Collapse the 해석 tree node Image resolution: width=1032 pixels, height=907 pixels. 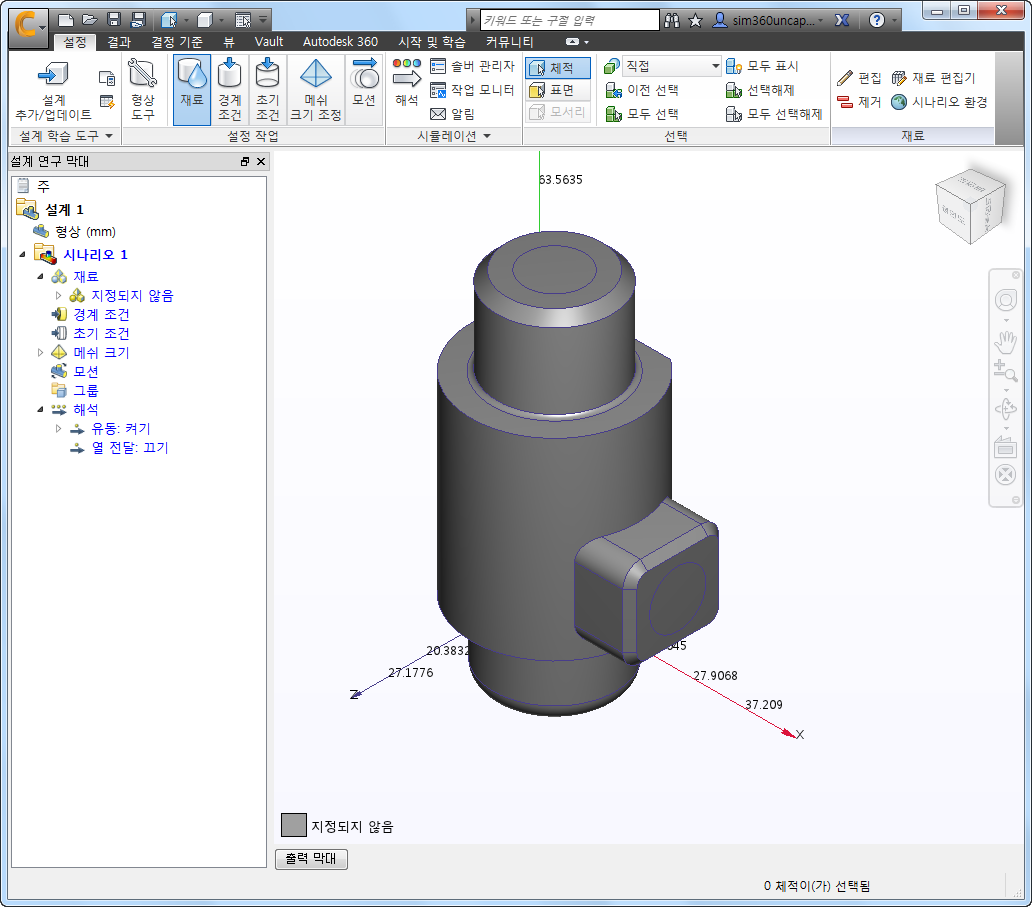(x=40, y=409)
